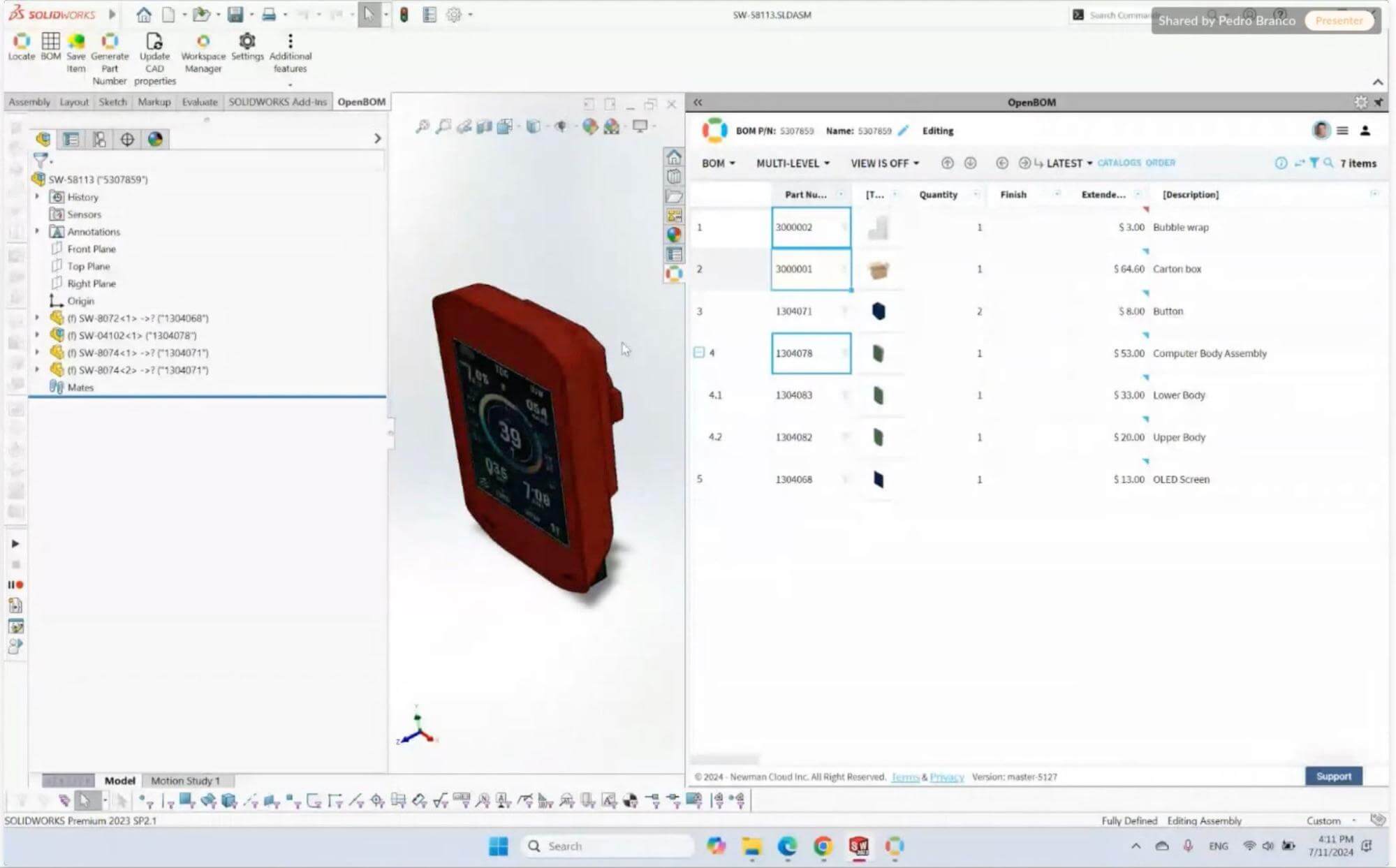Select the PropertyManager tab icon
Screen dimensions: 1396x868
coord(71,139)
